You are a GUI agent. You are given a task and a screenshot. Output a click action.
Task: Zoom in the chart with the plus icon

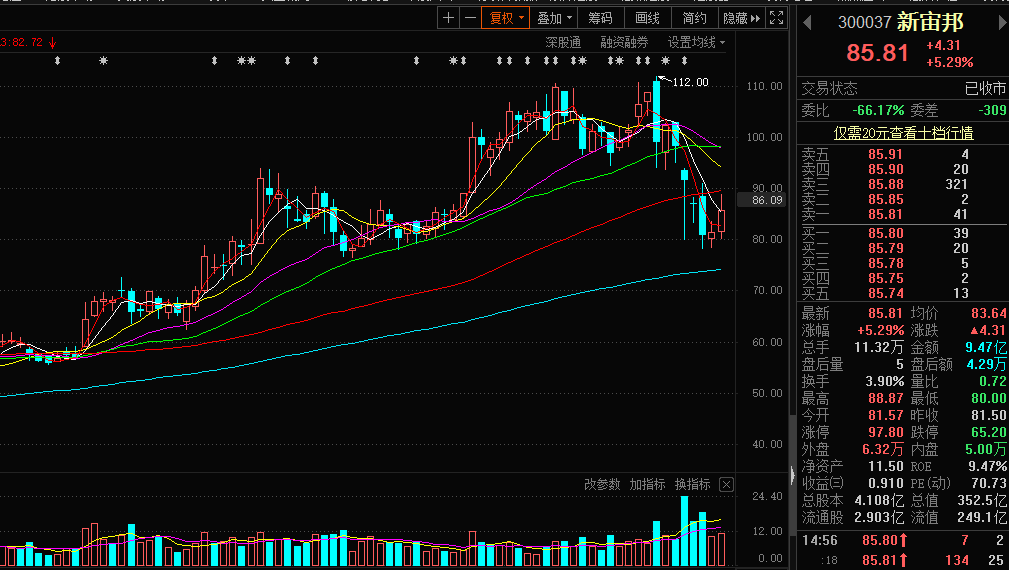(449, 18)
